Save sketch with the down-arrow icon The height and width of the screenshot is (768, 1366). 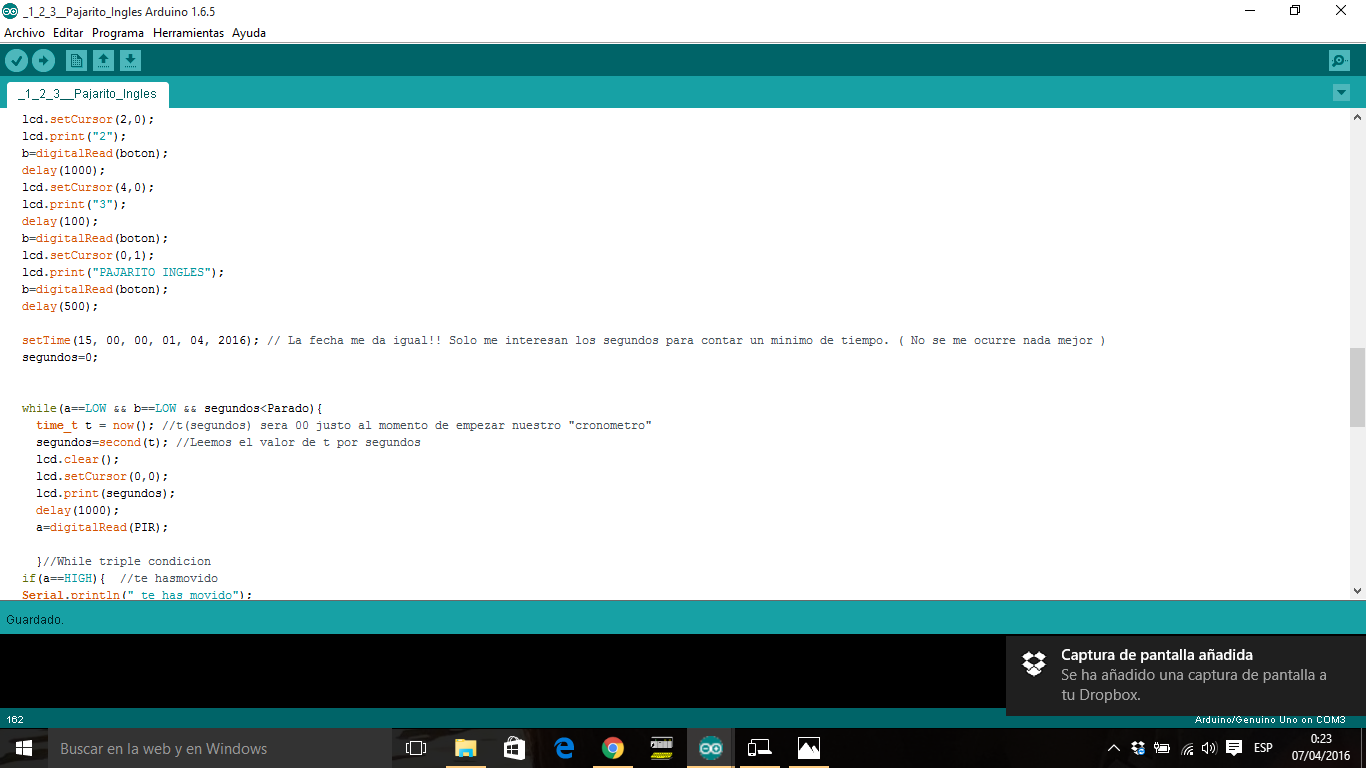(x=130, y=61)
